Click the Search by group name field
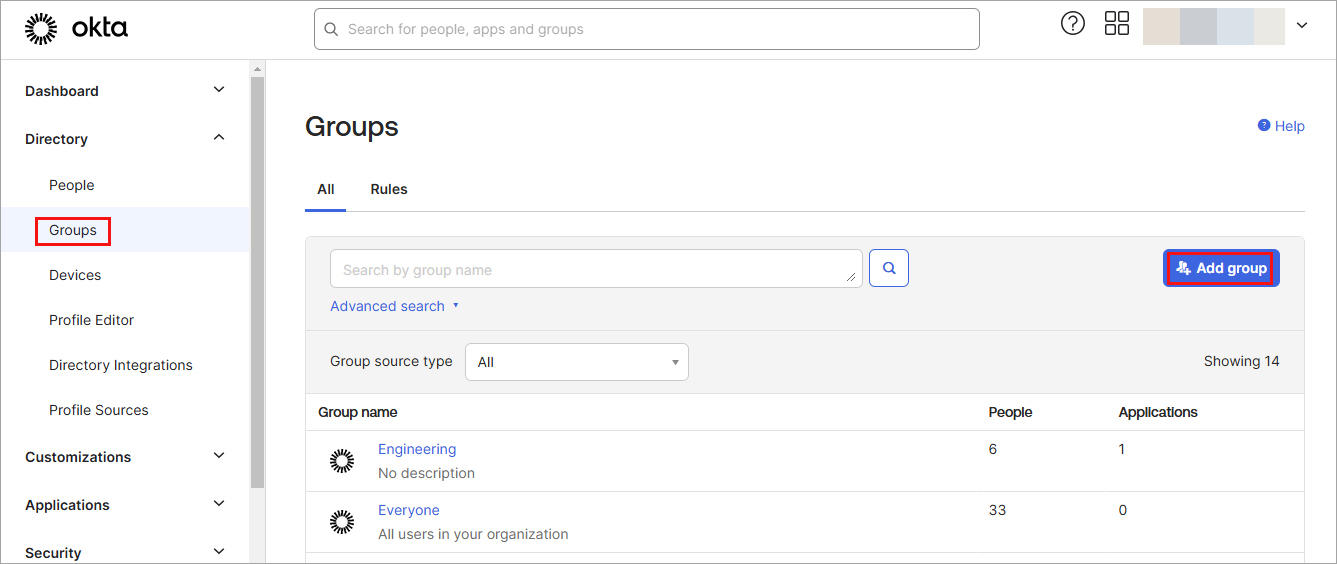1337x564 pixels. 595,269
